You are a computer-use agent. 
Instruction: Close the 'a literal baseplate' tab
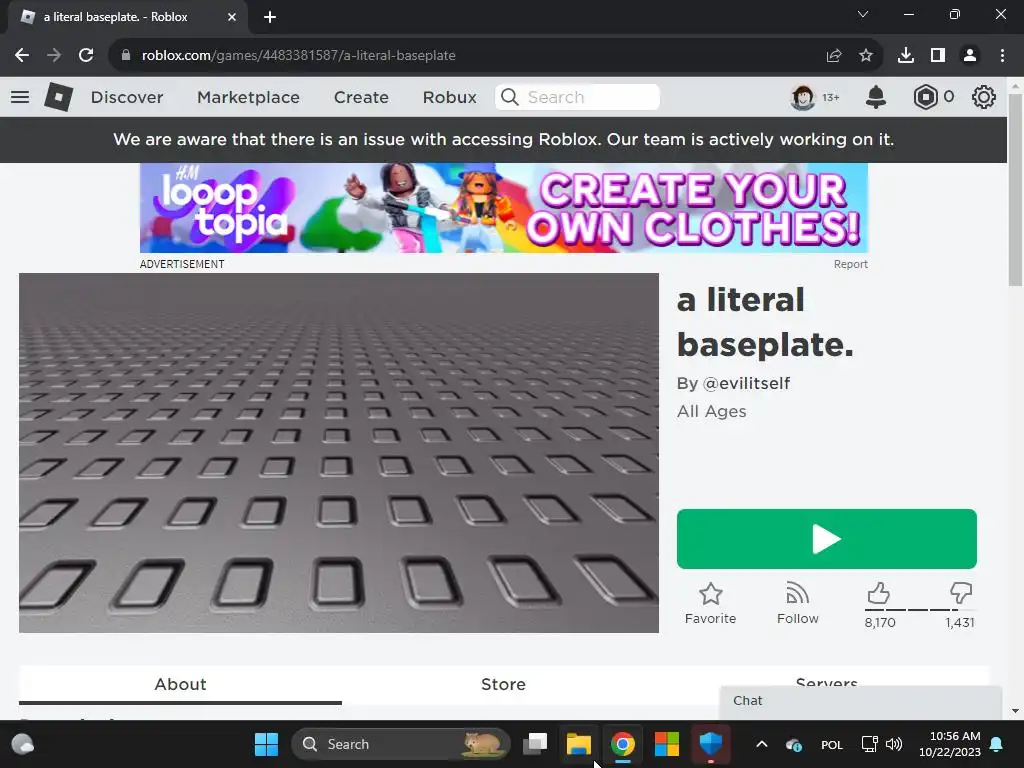(232, 17)
